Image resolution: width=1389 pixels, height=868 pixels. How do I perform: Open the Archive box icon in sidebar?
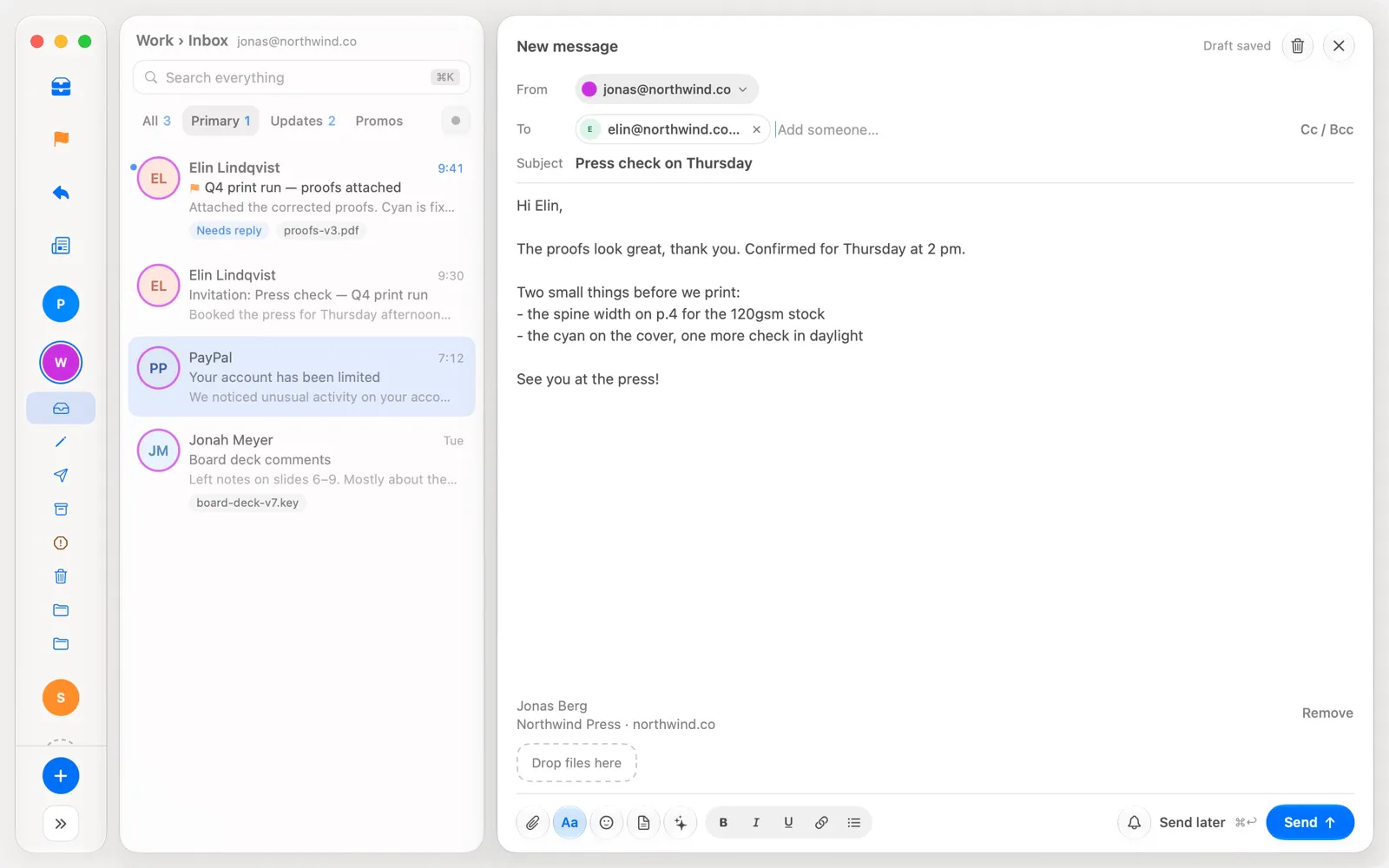coord(61,510)
